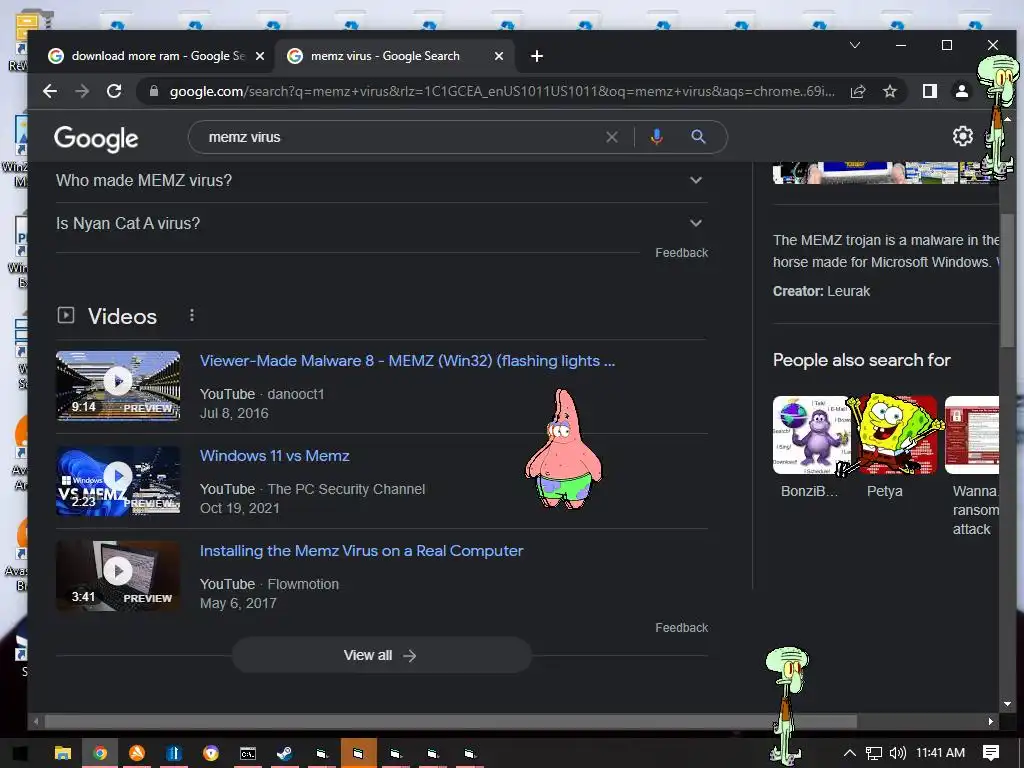Open the WannaCry ransomware related card
Viewport: 1024px width, 768px height.
pos(973,467)
